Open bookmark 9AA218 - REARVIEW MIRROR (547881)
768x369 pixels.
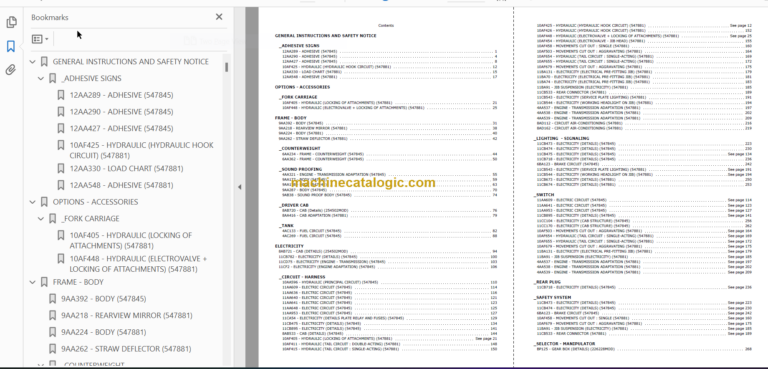[126, 316]
